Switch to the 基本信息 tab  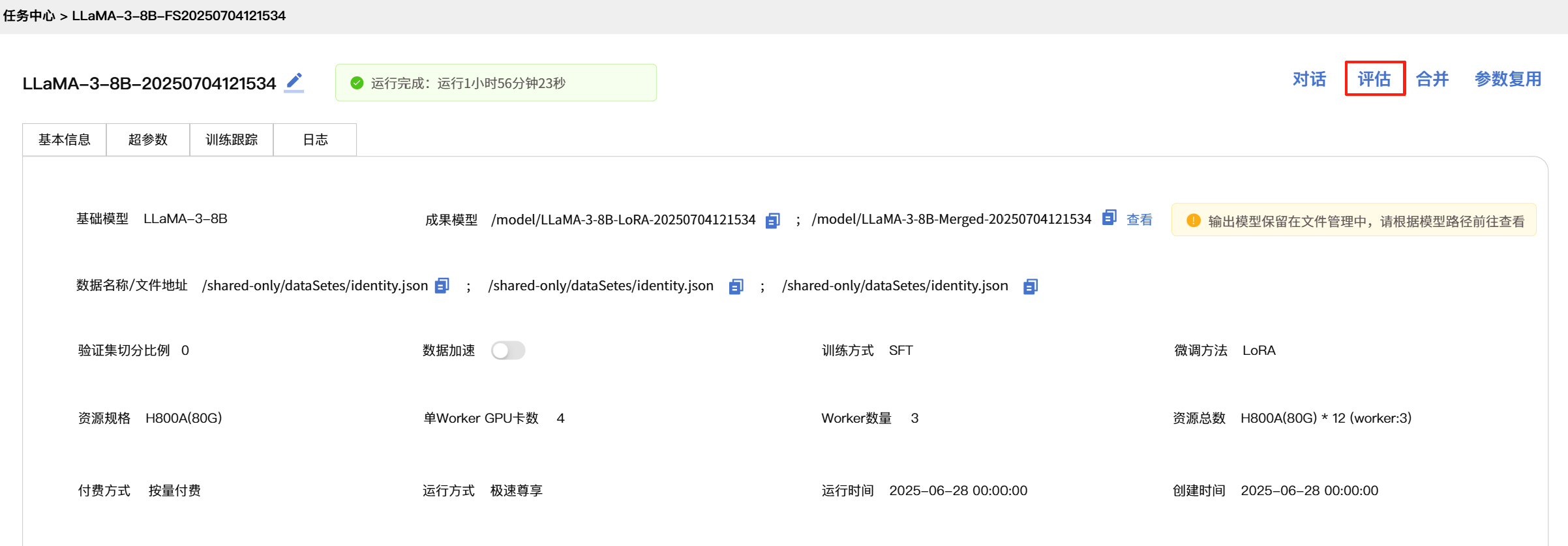[65, 140]
